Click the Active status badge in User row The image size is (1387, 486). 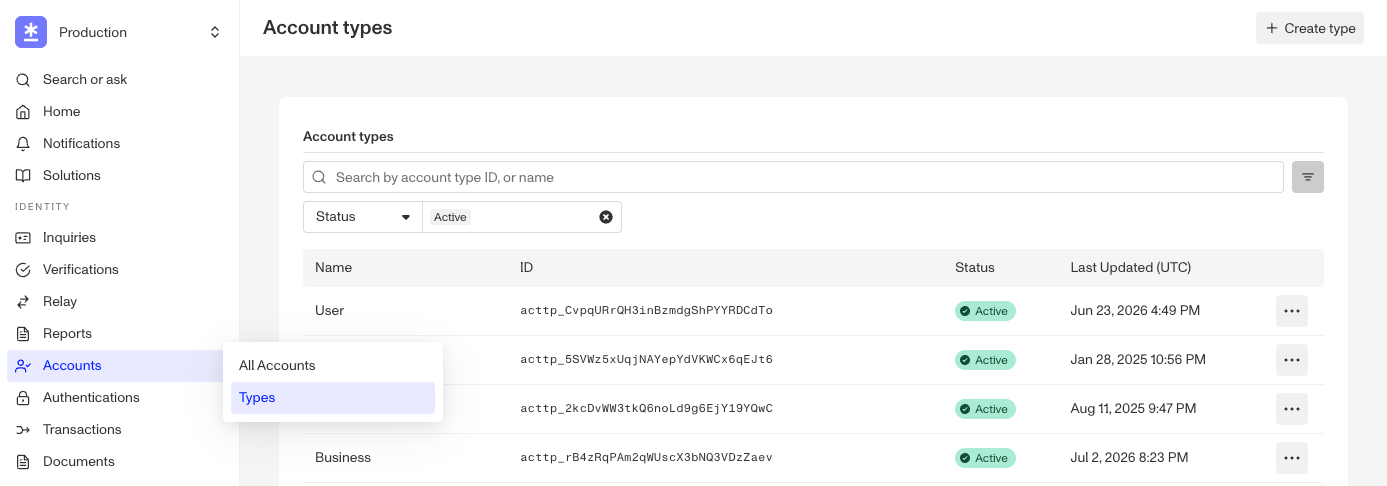coord(985,311)
